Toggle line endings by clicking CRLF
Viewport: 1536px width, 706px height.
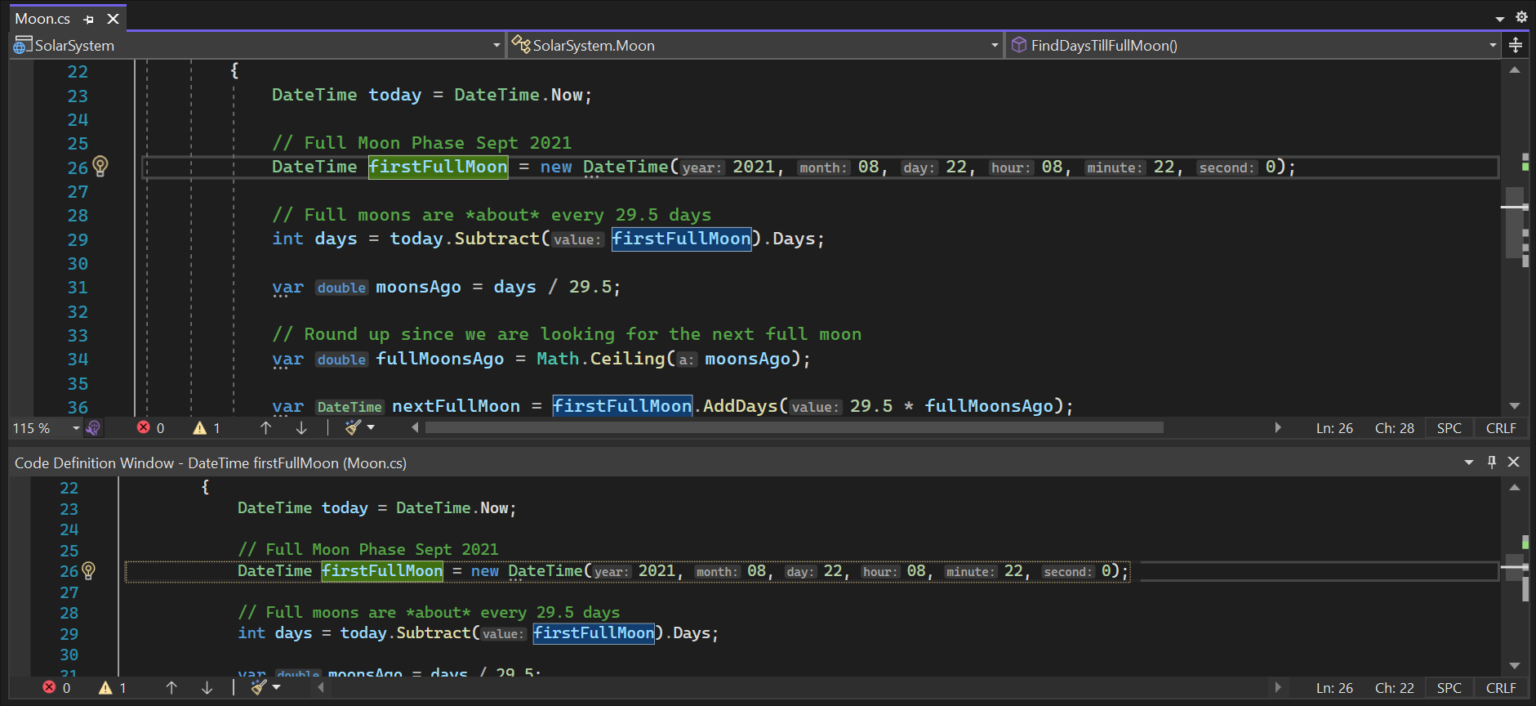(x=1501, y=427)
